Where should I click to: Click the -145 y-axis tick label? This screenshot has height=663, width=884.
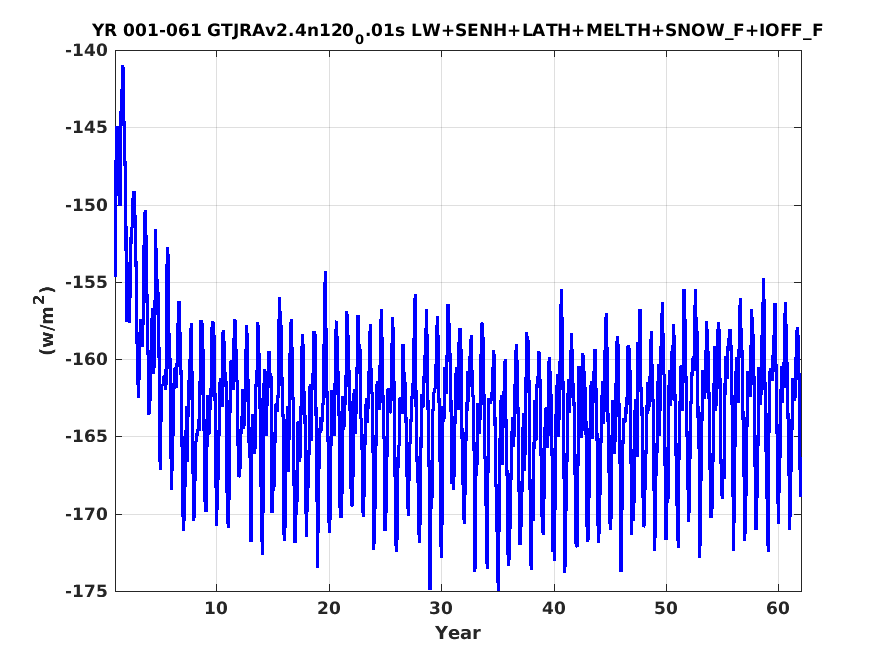[86, 127]
